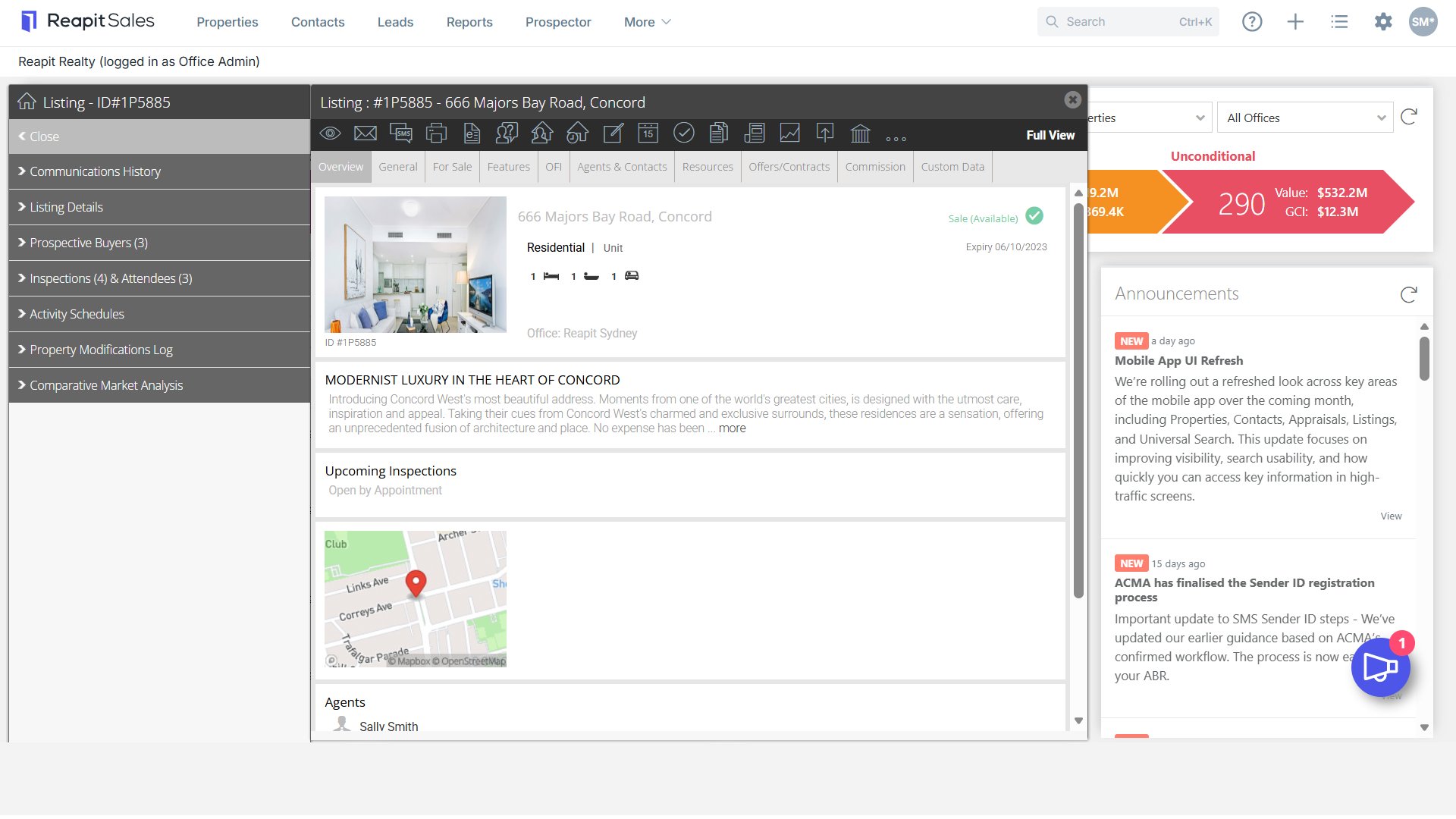The height and width of the screenshot is (819, 1456).
Task: Open the three-dots more options in listing toolbar
Action: [896, 138]
